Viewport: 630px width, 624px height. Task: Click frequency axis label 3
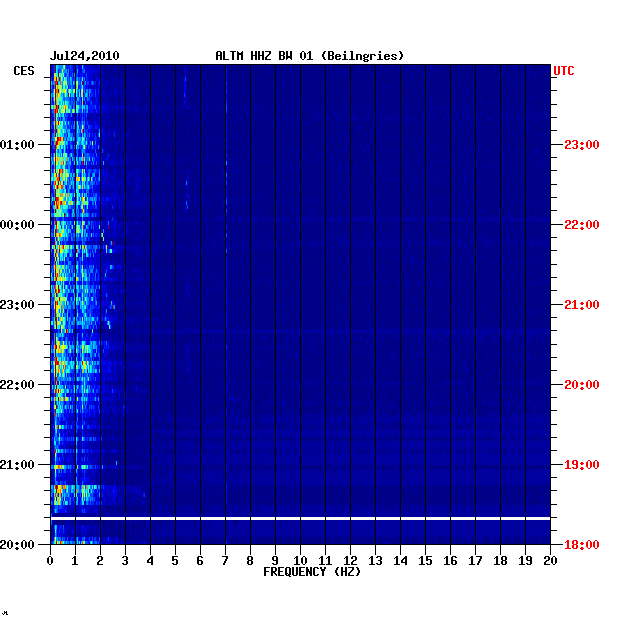[125, 561]
